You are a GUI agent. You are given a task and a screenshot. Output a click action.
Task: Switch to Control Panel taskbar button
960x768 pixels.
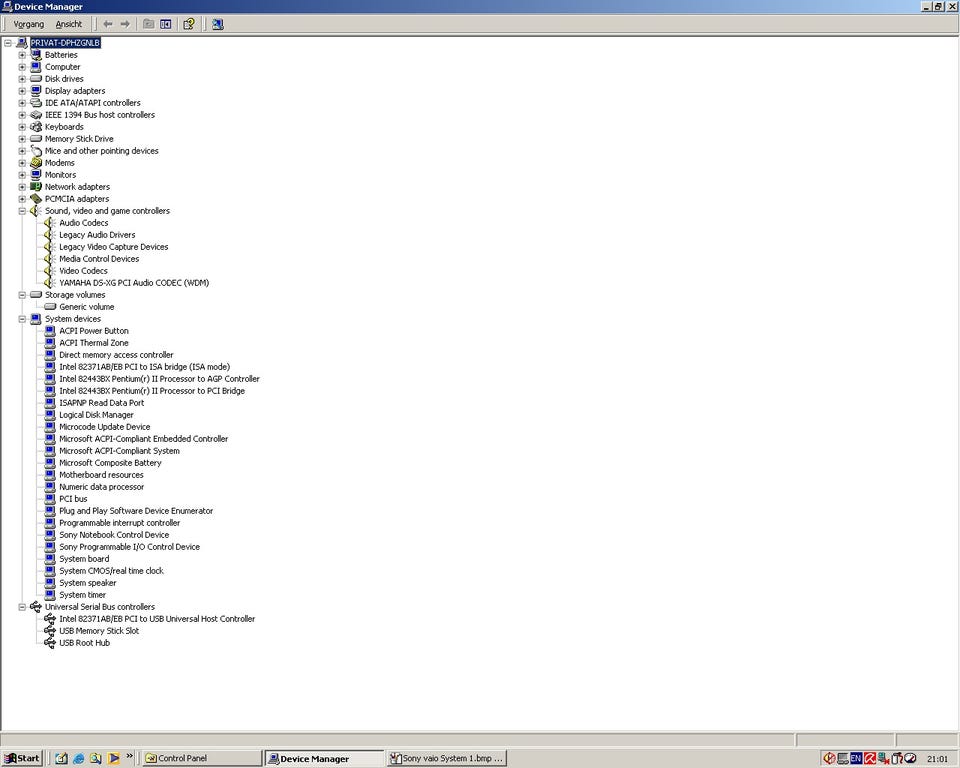(x=201, y=758)
